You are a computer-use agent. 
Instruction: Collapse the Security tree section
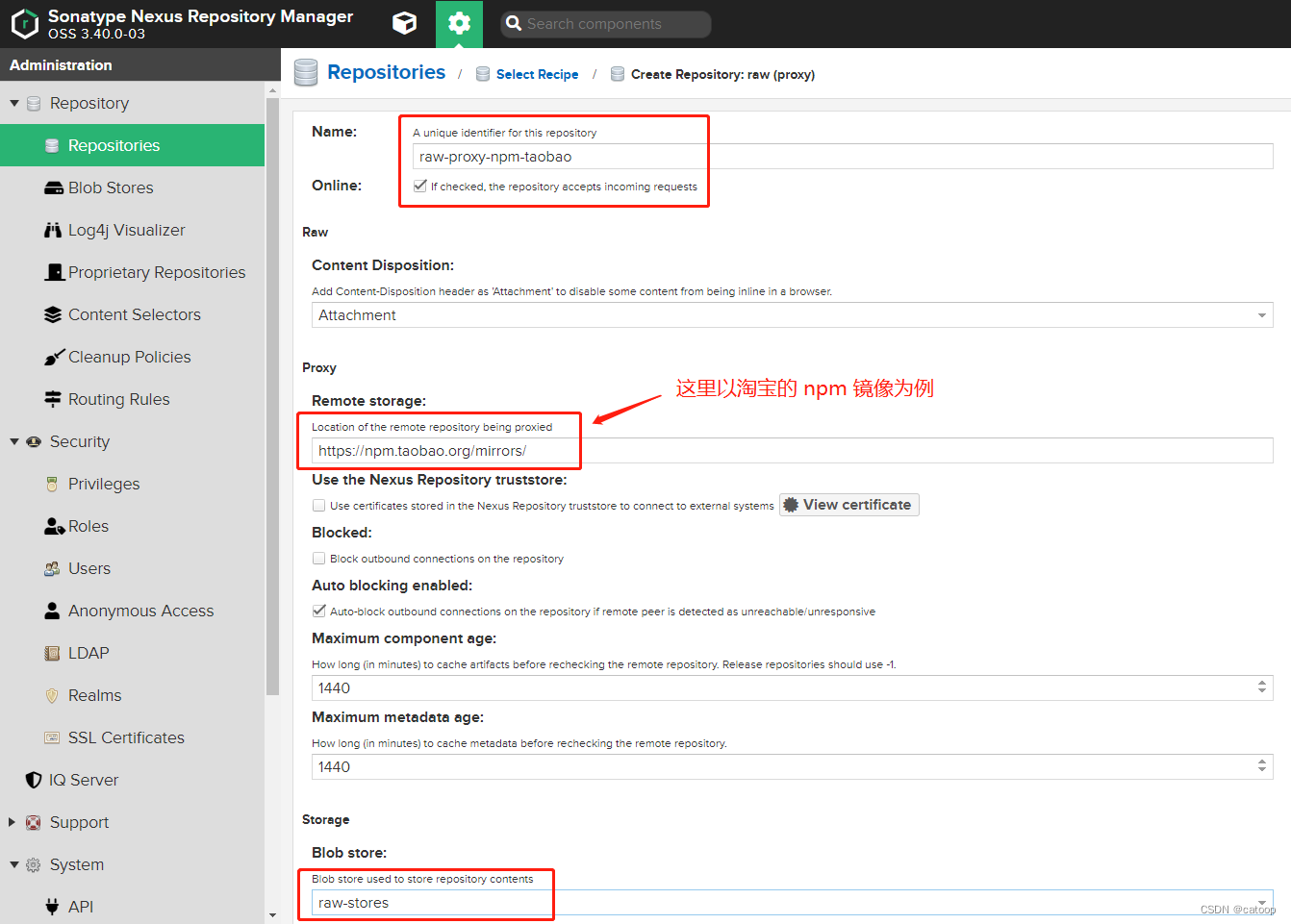[x=14, y=441]
